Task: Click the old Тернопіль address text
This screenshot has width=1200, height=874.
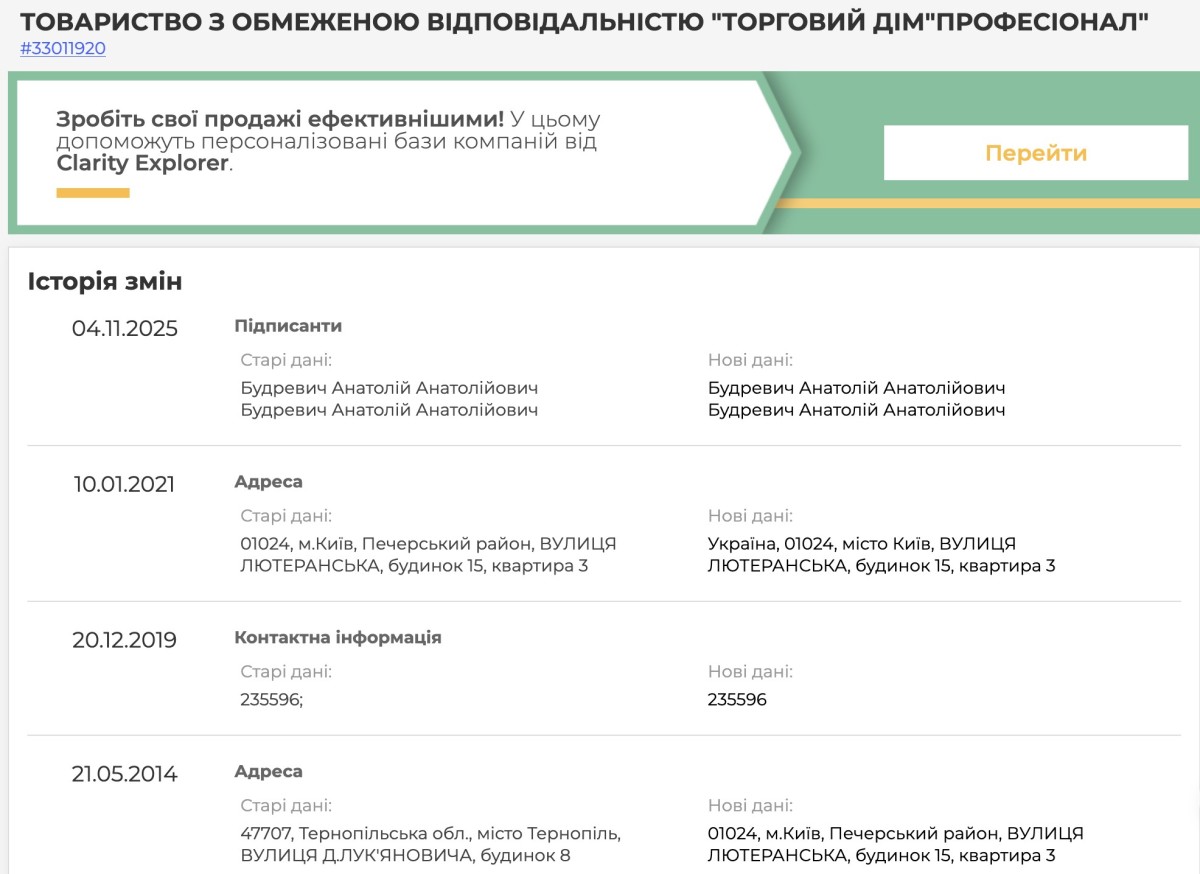Action: 430,844
